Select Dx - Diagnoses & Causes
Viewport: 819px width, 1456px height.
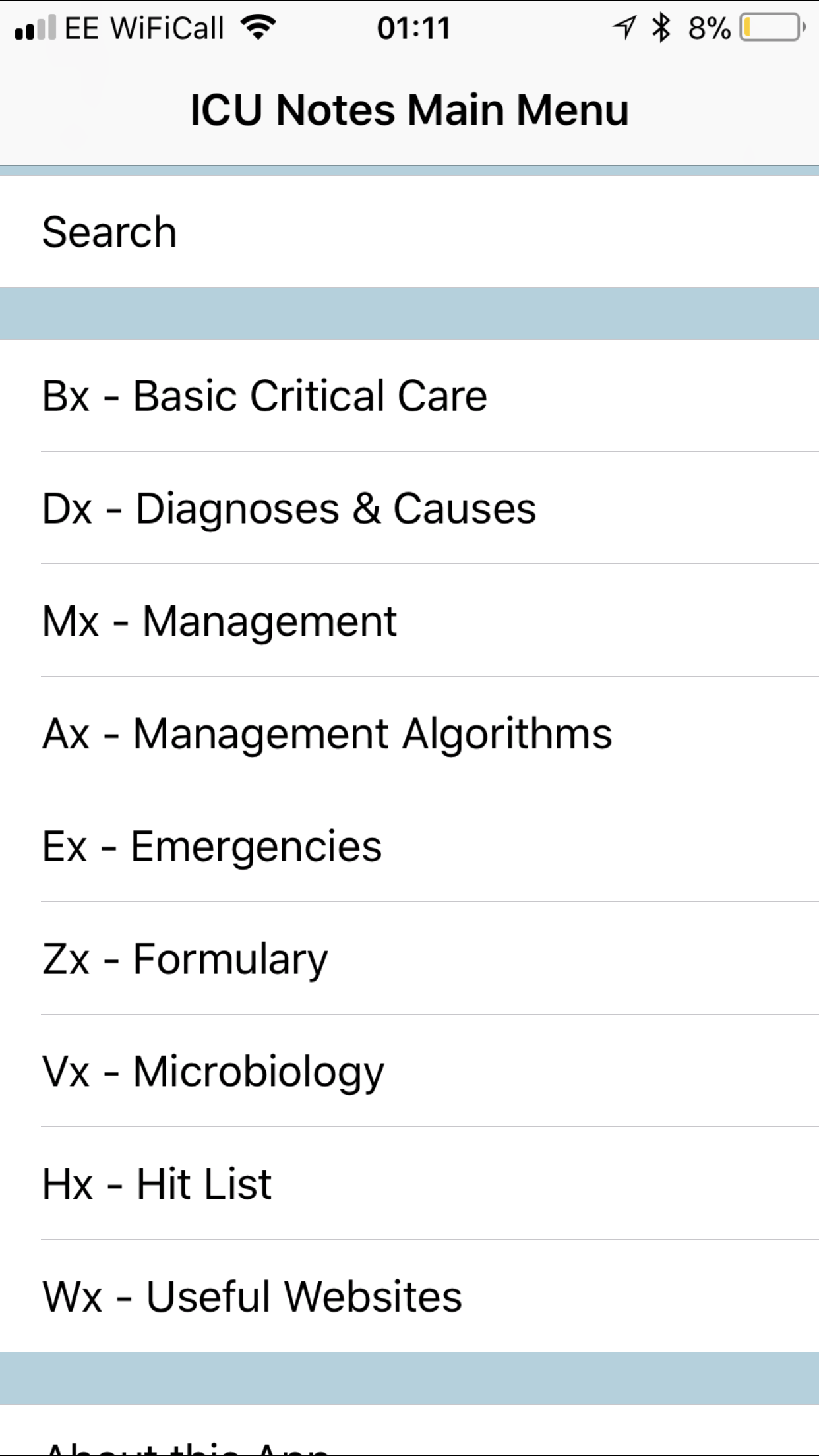[x=409, y=508]
